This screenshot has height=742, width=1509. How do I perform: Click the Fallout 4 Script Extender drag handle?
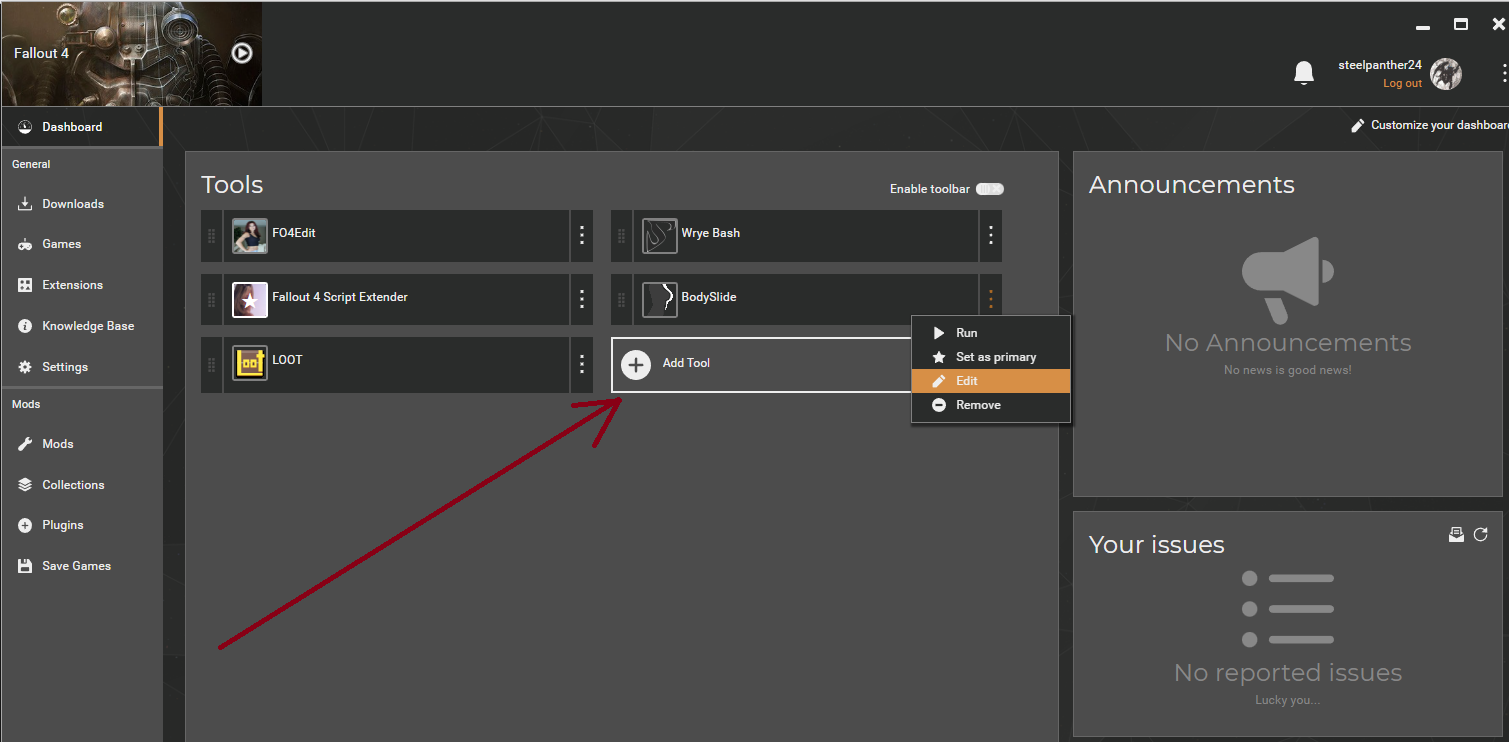click(x=211, y=299)
